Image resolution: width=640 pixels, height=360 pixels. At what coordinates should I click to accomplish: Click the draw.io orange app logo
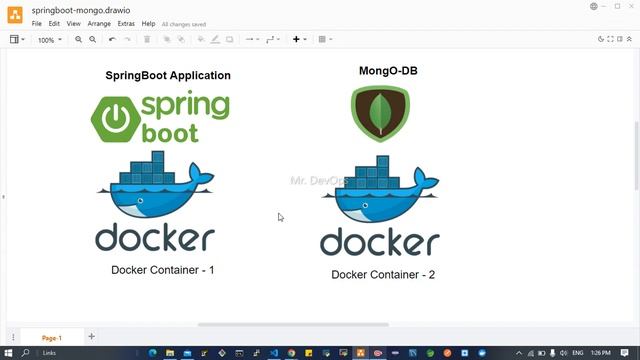pos(15,15)
